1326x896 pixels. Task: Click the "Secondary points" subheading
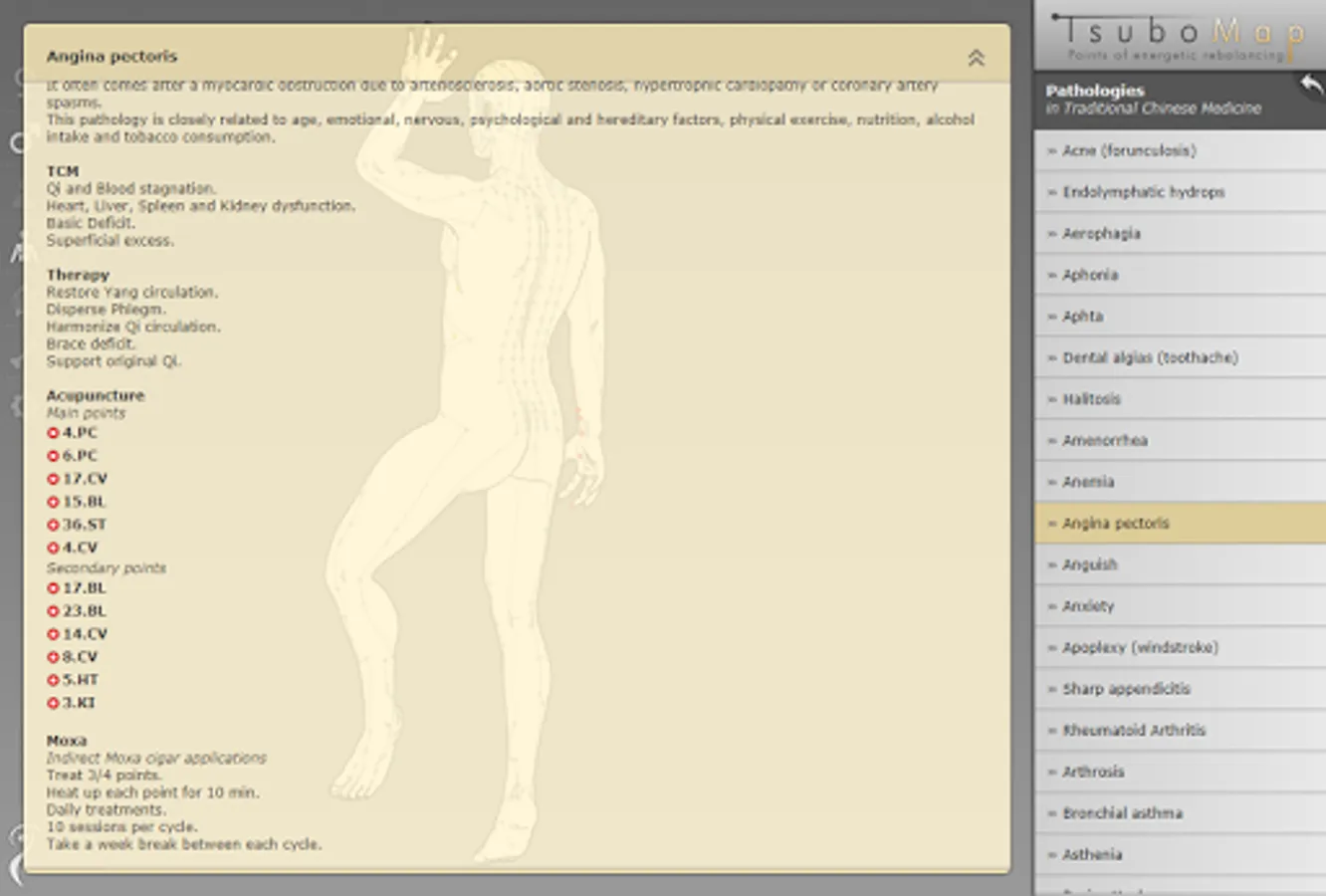107,568
